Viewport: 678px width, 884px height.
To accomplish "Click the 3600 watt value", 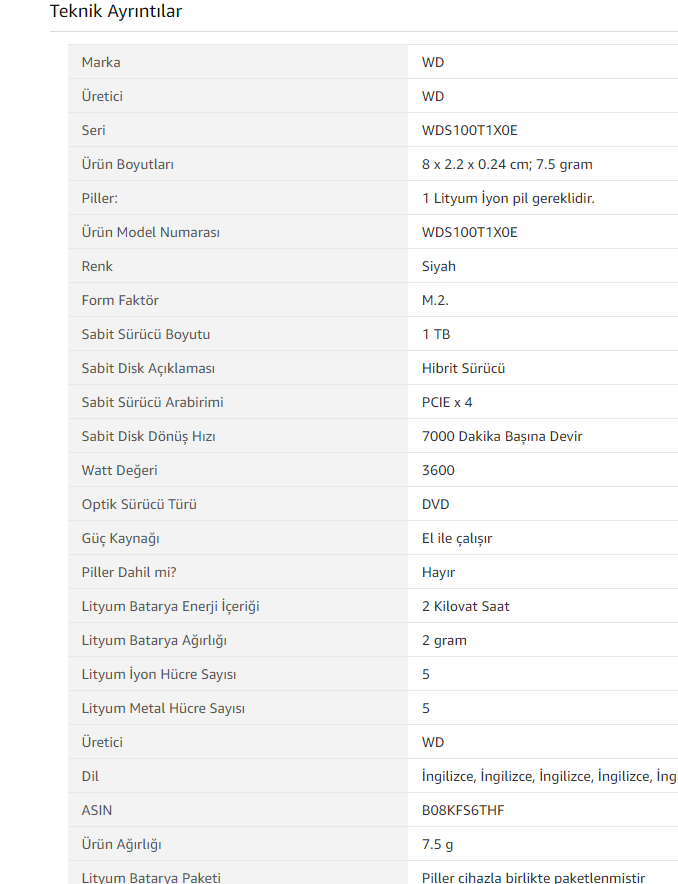I will (438, 470).
